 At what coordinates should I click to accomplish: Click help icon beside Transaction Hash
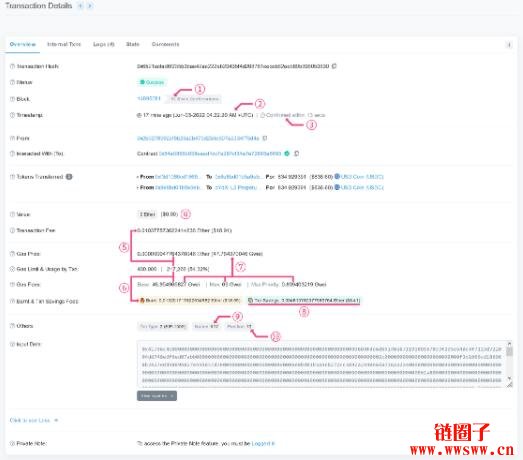tap(12, 66)
